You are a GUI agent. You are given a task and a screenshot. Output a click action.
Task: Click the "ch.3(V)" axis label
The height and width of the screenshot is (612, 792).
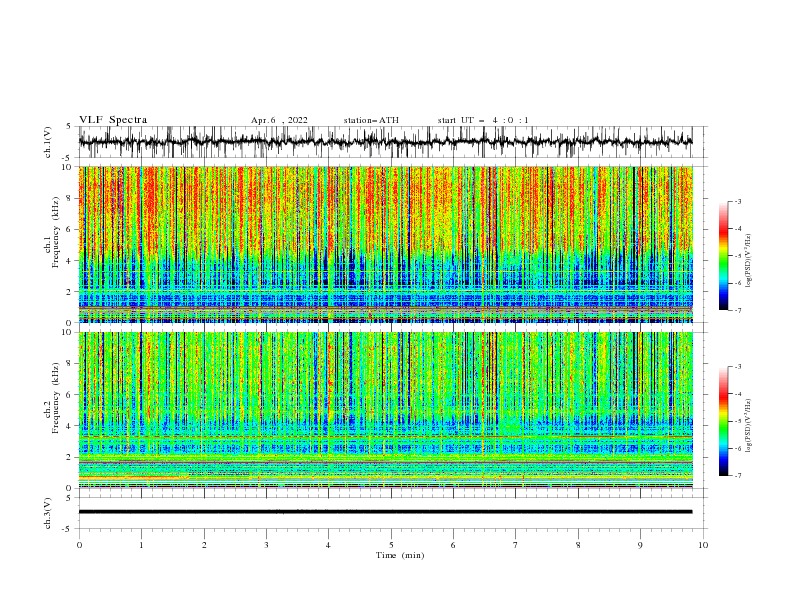[x=48, y=514]
